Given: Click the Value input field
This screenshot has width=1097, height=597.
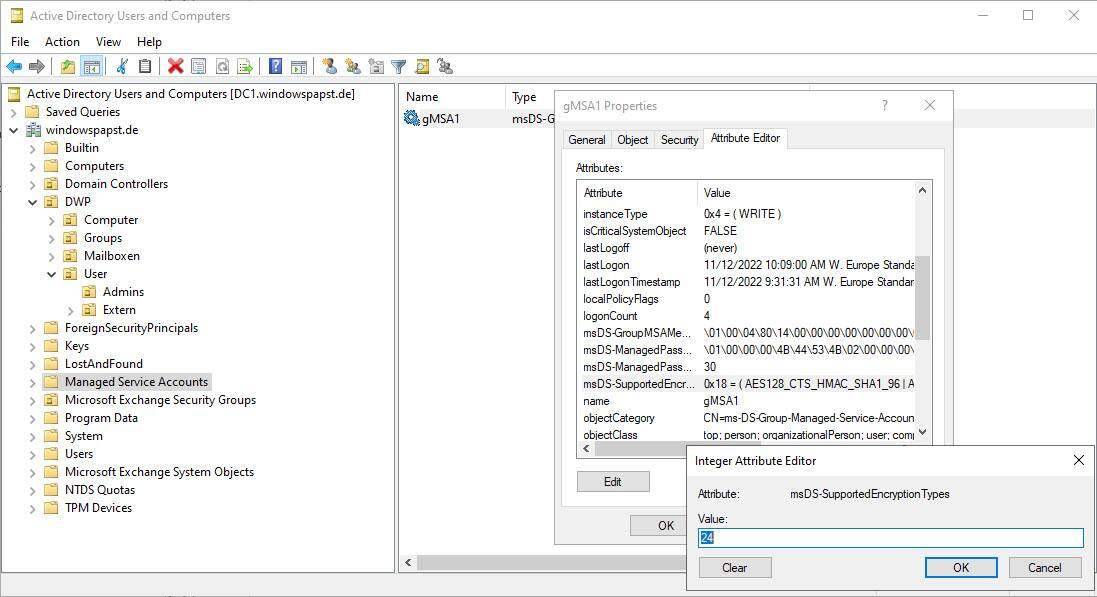Looking at the screenshot, I should click(890, 538).
